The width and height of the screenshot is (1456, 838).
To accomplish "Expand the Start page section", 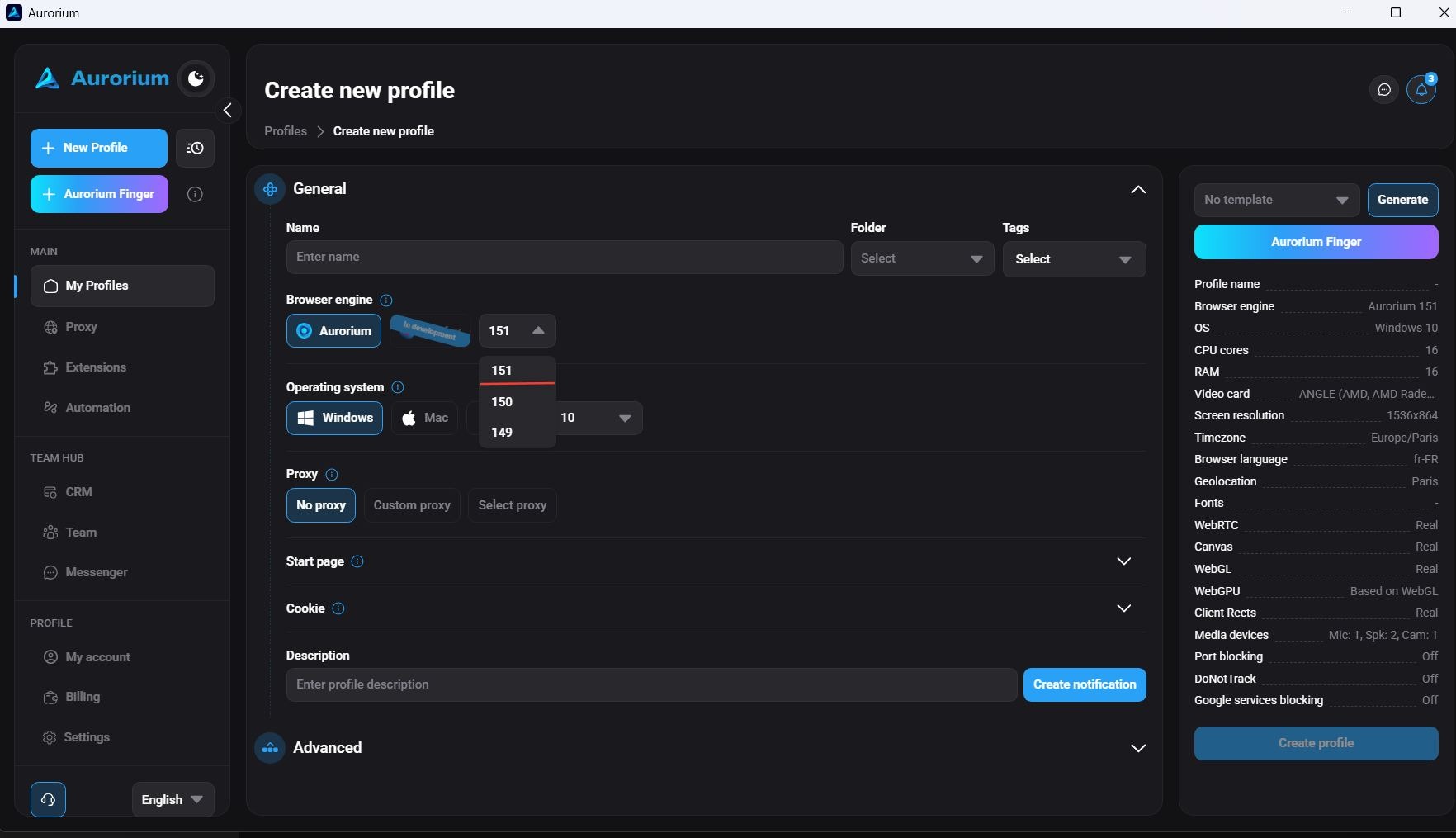I will coord(1123,561).
